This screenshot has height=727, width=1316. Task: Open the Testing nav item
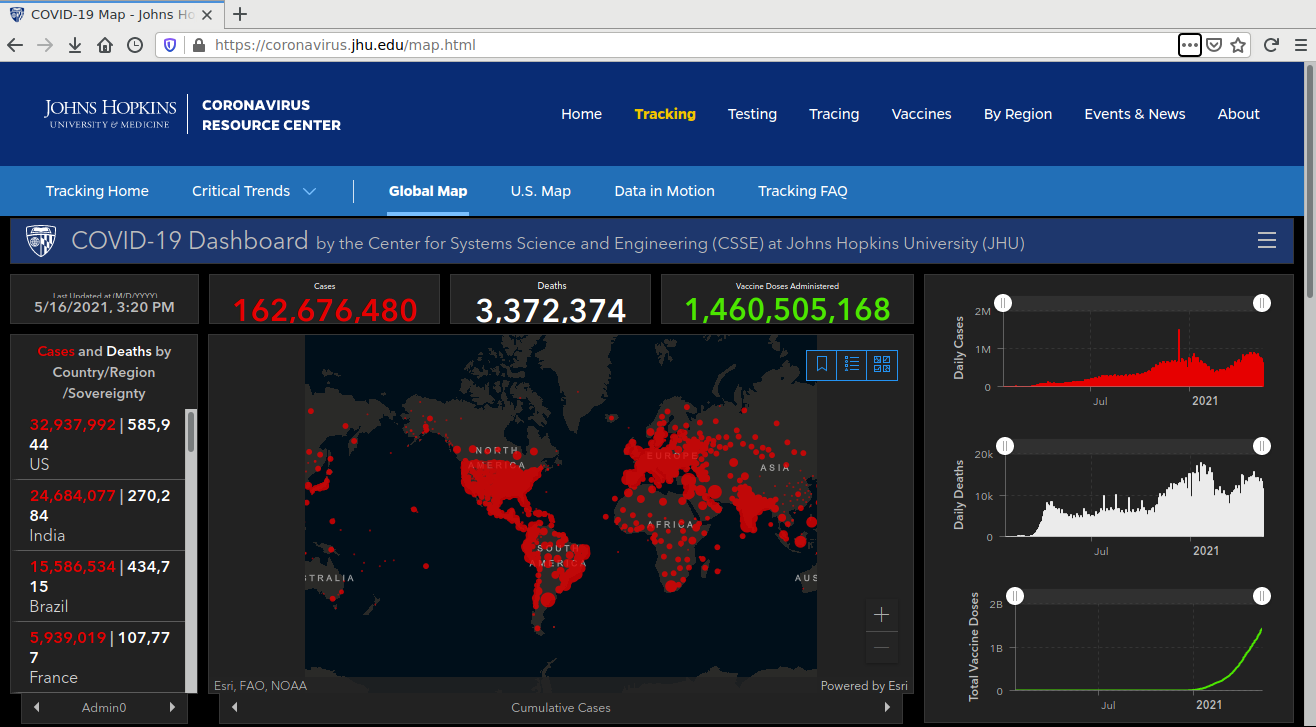click(752, 114)
